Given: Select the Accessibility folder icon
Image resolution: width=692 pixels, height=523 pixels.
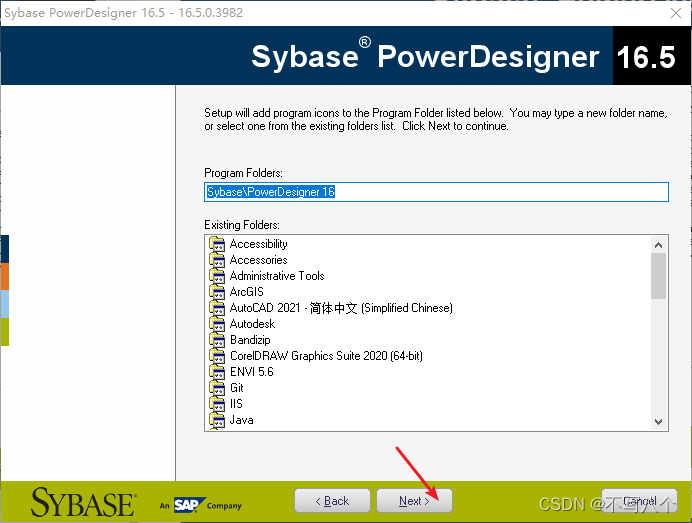Looking at the screenshot, I should click(217, 244).
